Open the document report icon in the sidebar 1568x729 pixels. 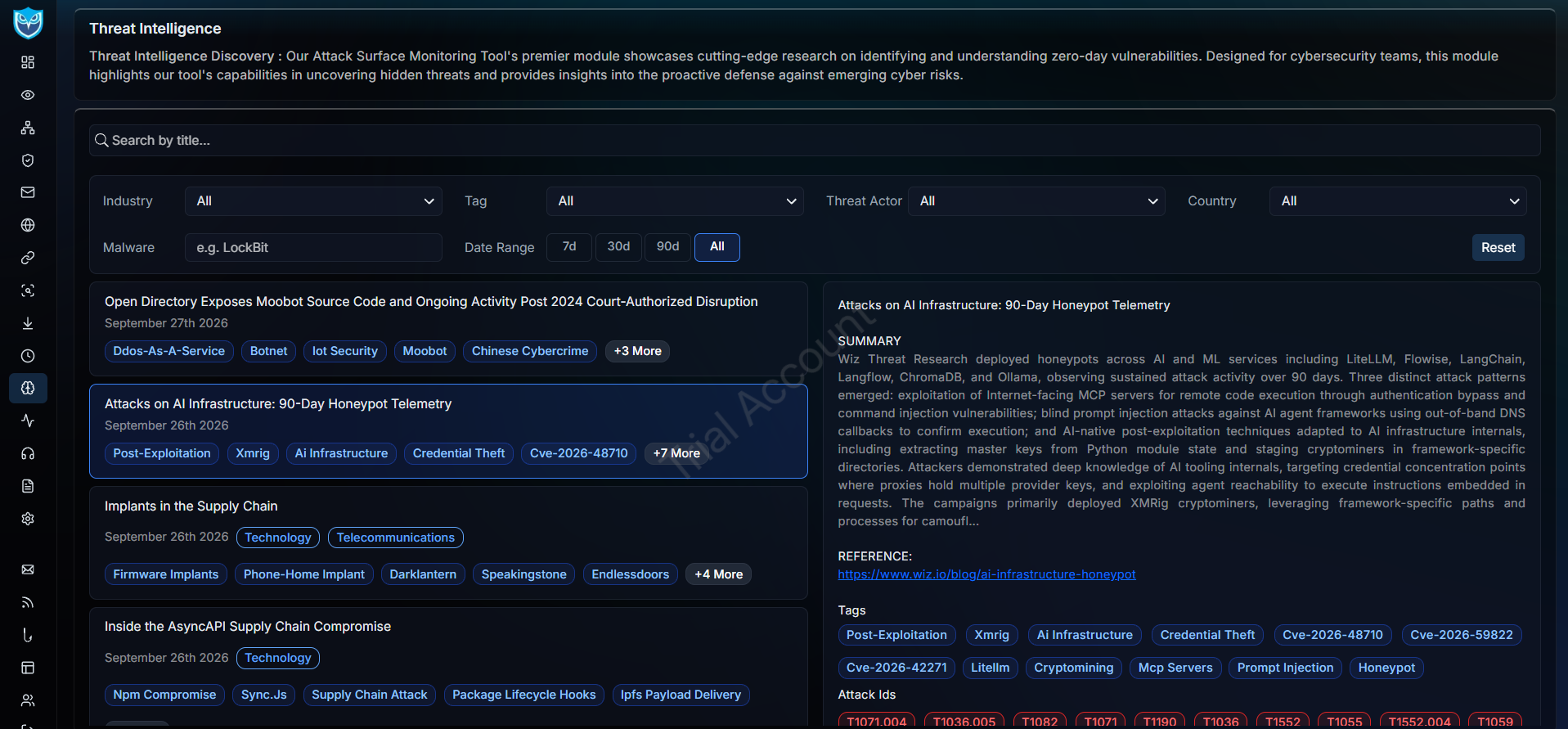(28, 486)
